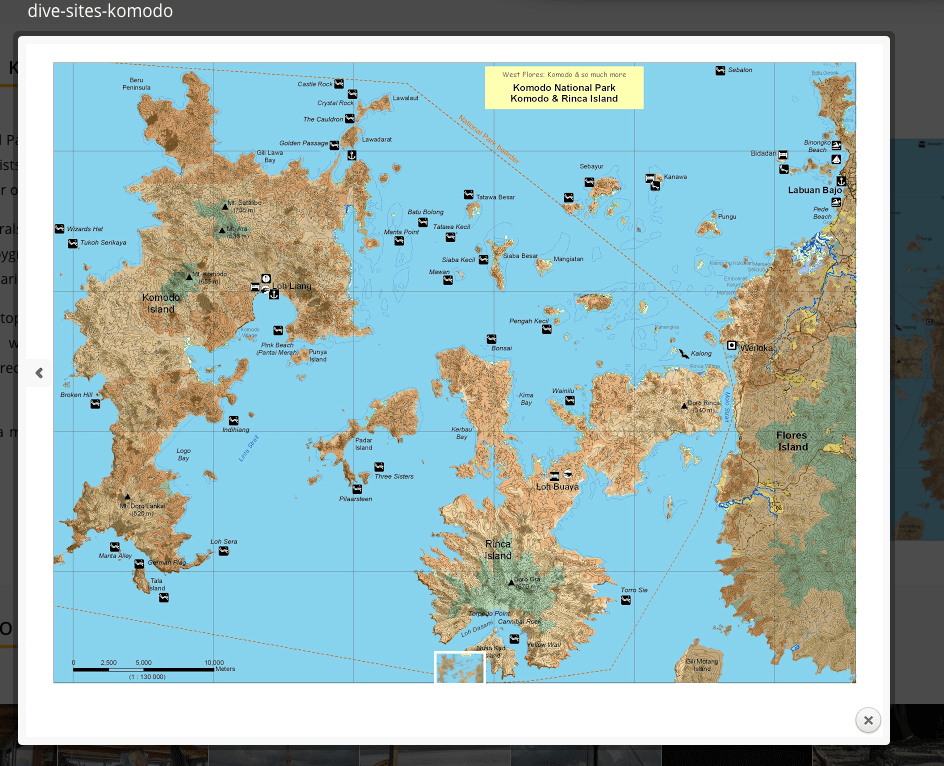
Task: Click the Bidadari accommodation bed icon
Action: point(783,155)
